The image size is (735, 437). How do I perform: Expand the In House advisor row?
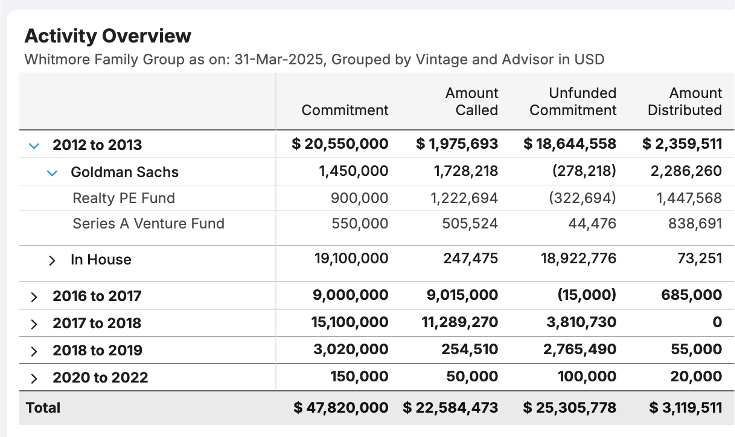point(53,260)
